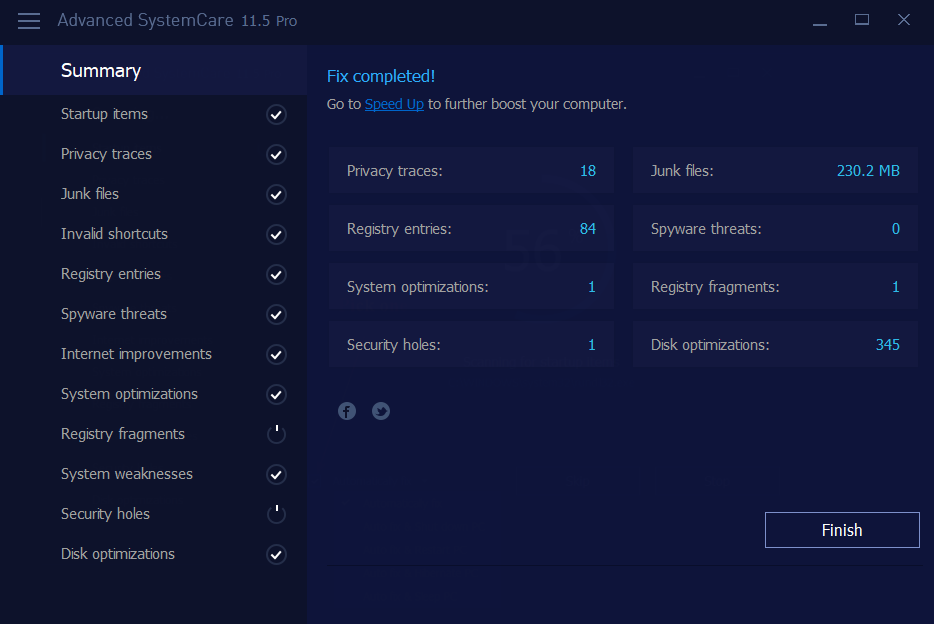934x624 pixels.
Task: Click the Privacy traces checkmark icon
Action: tap(276, 155)
